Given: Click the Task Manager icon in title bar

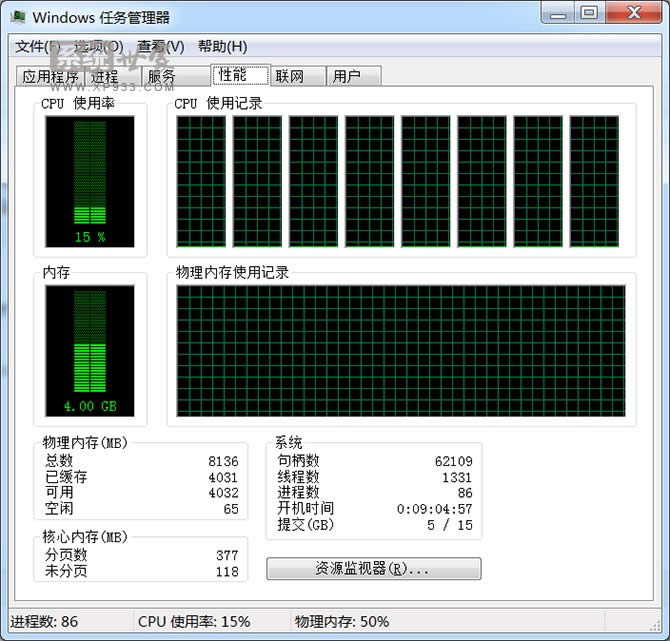Looking at the screenshot, I should click(18, 17).
